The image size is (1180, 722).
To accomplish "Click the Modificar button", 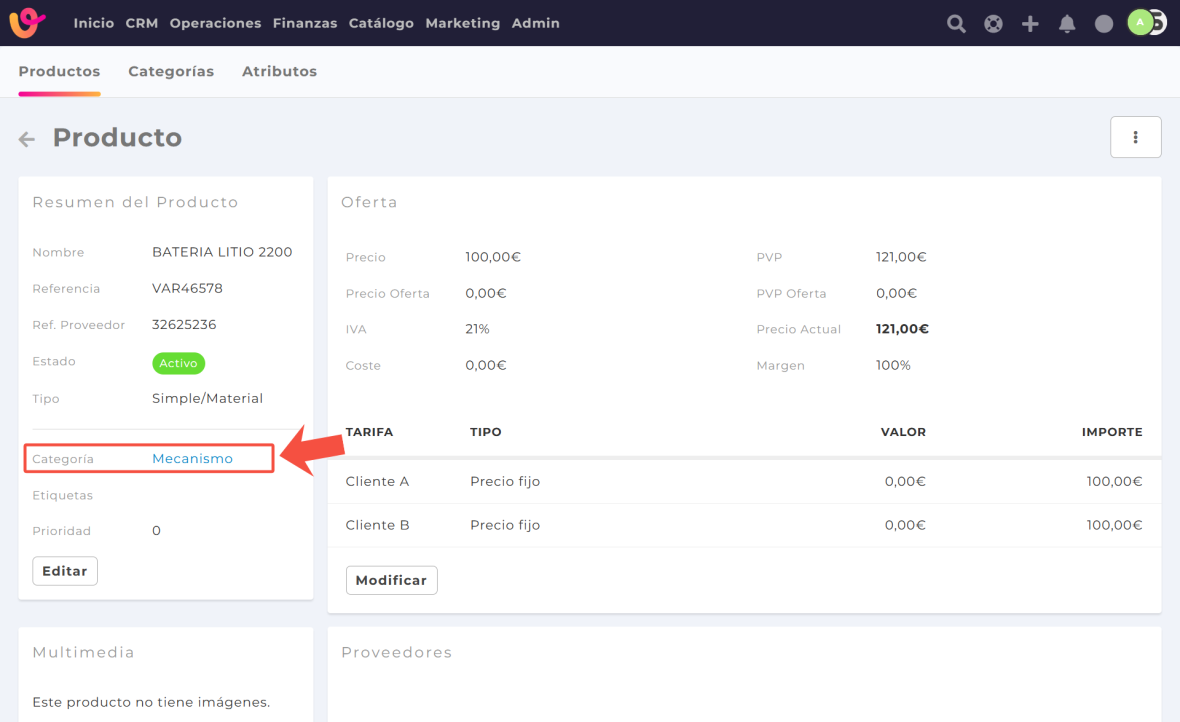I will point(391,580).
